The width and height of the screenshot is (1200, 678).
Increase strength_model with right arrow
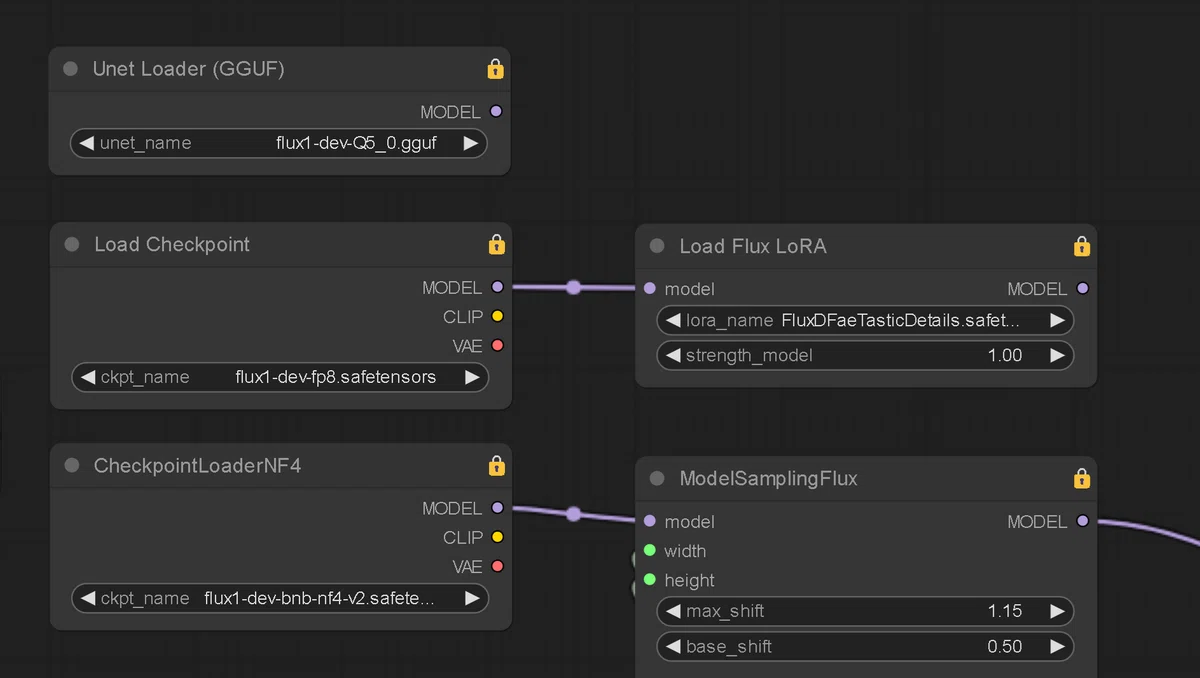click(1056, 355)
